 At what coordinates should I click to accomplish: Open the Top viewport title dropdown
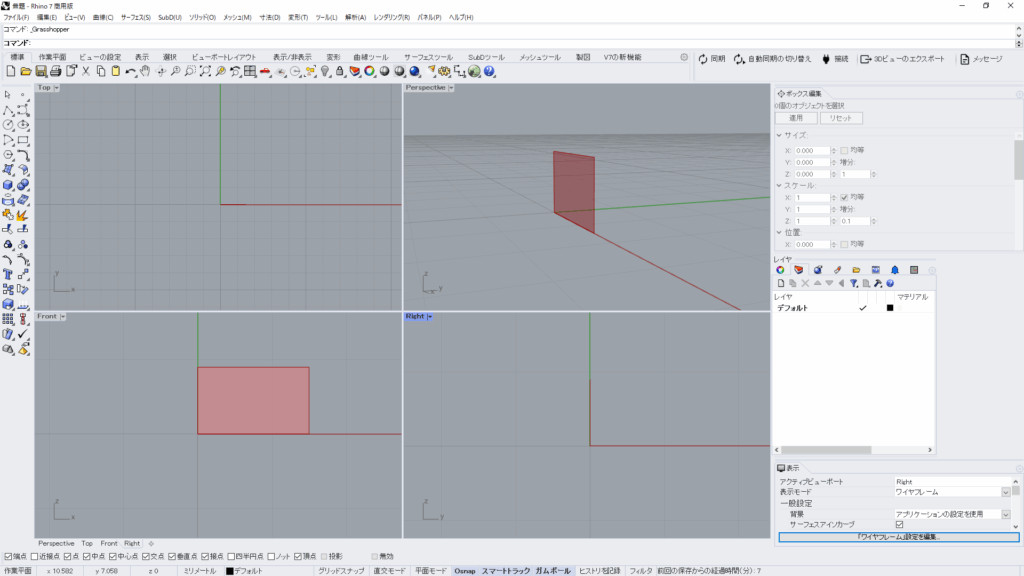(57, 88)
